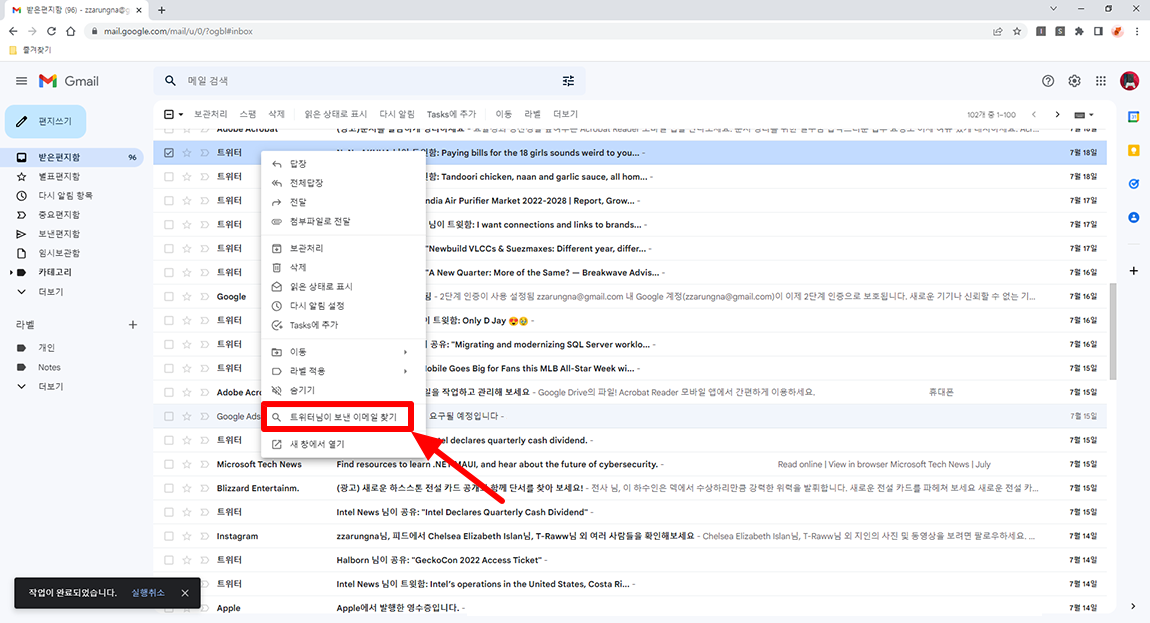This screenshot has height=623, width=1150.
Task: Click the email list vertical scrollbar
Action: [x=1113, y=330]
